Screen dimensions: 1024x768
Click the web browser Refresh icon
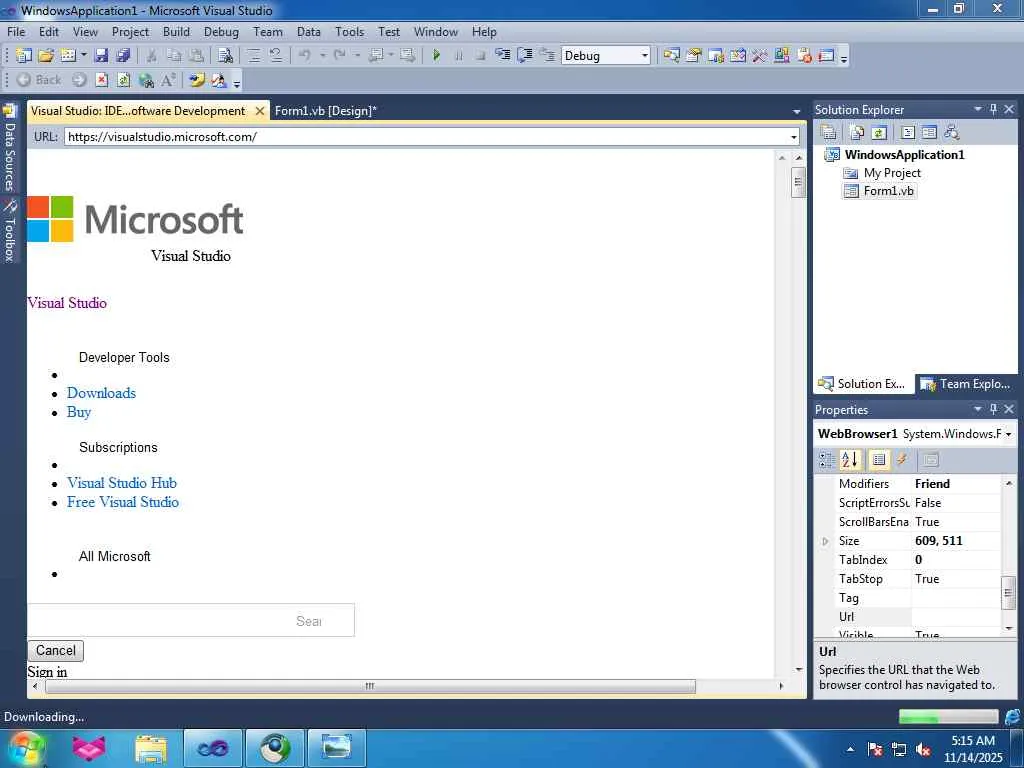[x=123, y=80]
